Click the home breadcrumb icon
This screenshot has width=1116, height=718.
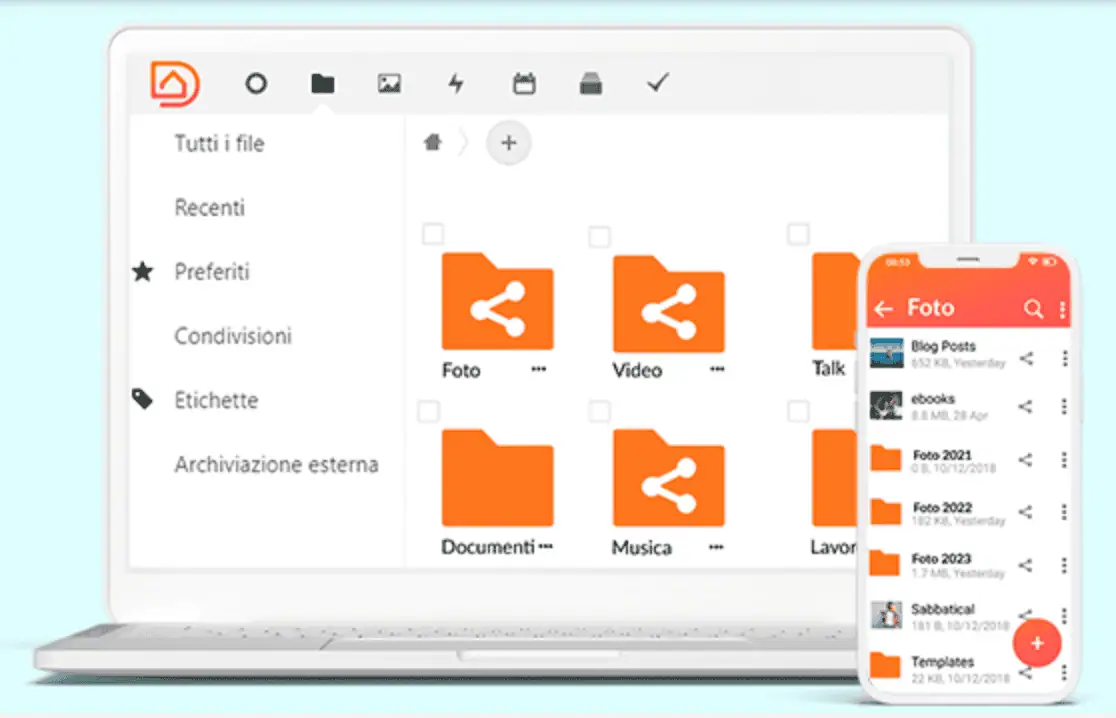[x=433, y=143]
